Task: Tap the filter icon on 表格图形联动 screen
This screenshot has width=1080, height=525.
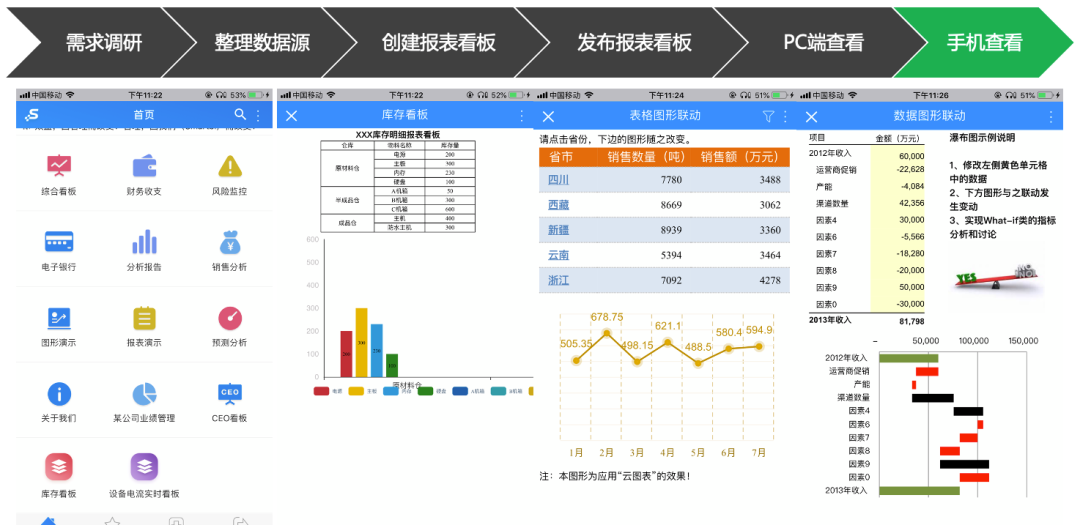Action: click(769, 116)
